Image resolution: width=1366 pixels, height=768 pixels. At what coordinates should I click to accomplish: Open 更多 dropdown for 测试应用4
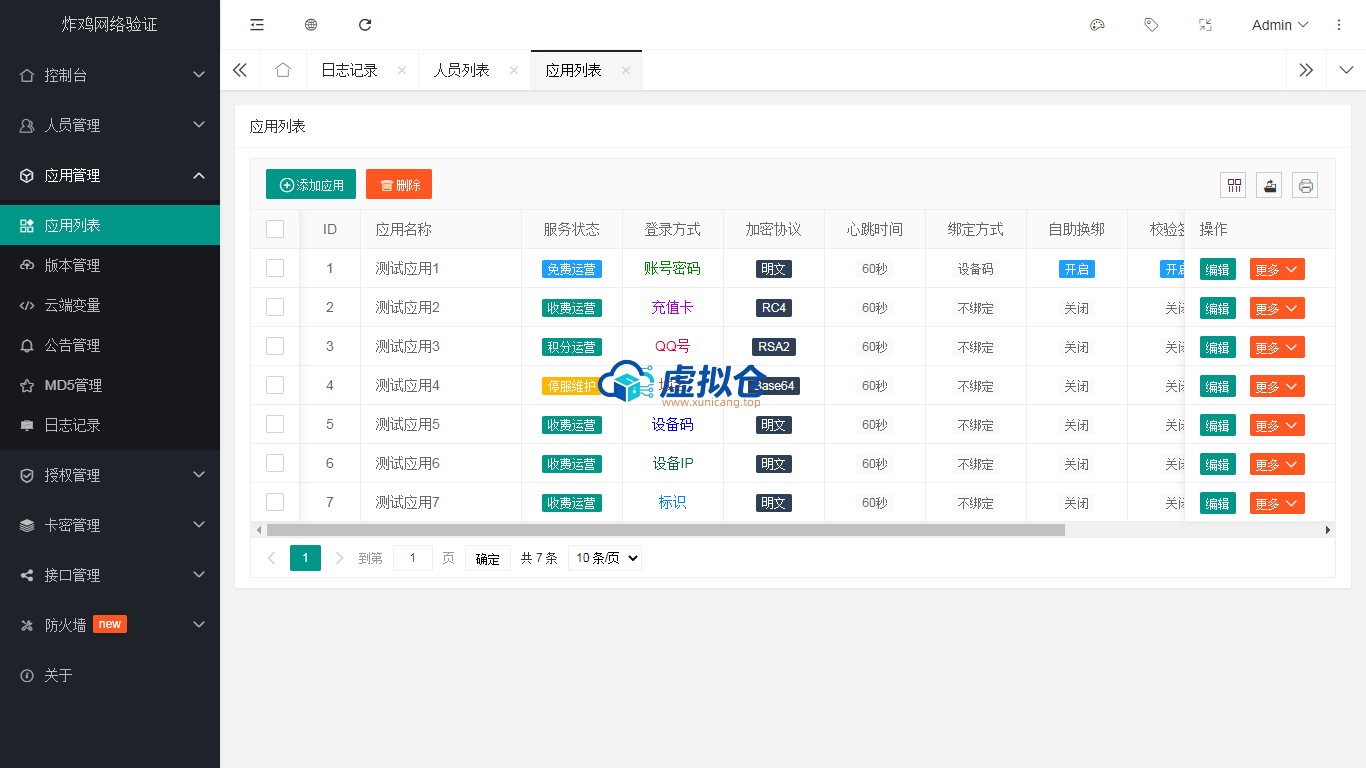pos(1277,386)
